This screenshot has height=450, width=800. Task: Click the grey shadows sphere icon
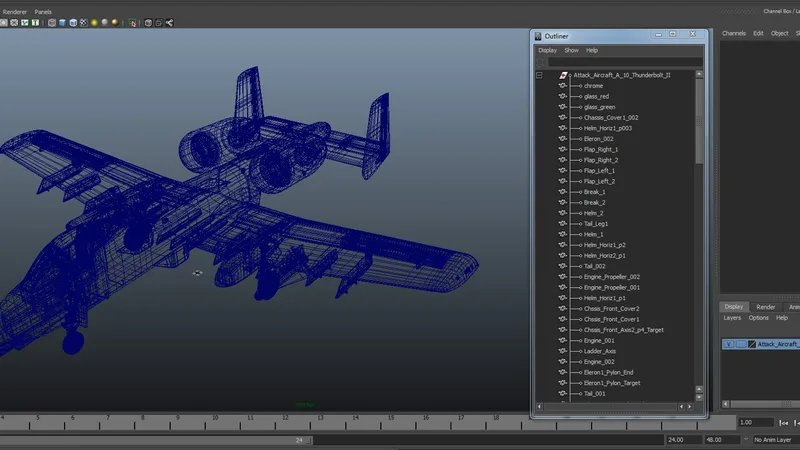[x=105, y=22]
